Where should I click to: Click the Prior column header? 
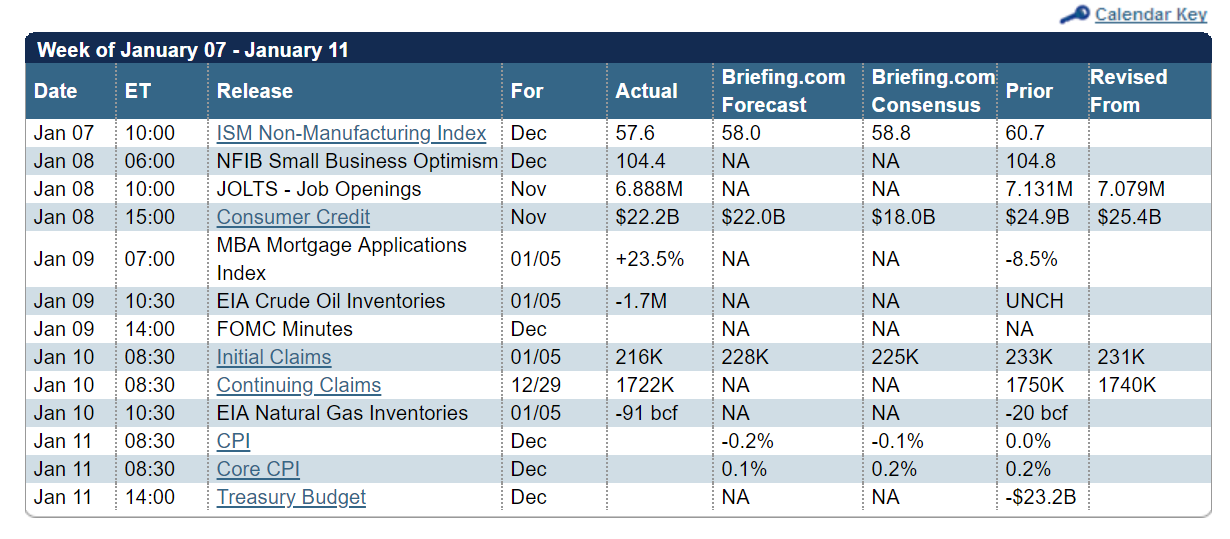1030,91
